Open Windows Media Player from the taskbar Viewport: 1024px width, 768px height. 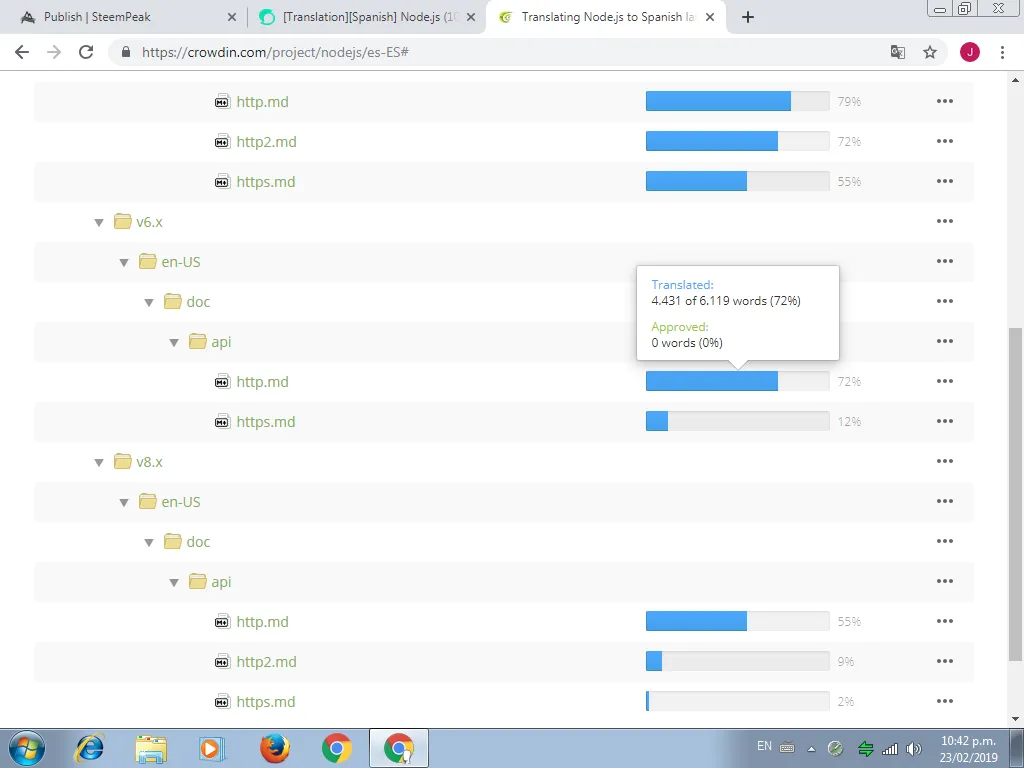(x=211, y=748)
